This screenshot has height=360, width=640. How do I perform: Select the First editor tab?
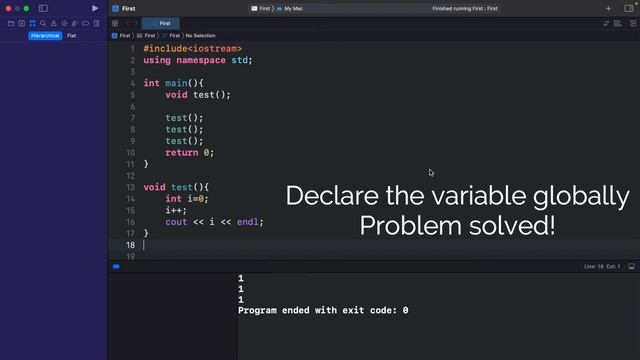coord(160,23)
